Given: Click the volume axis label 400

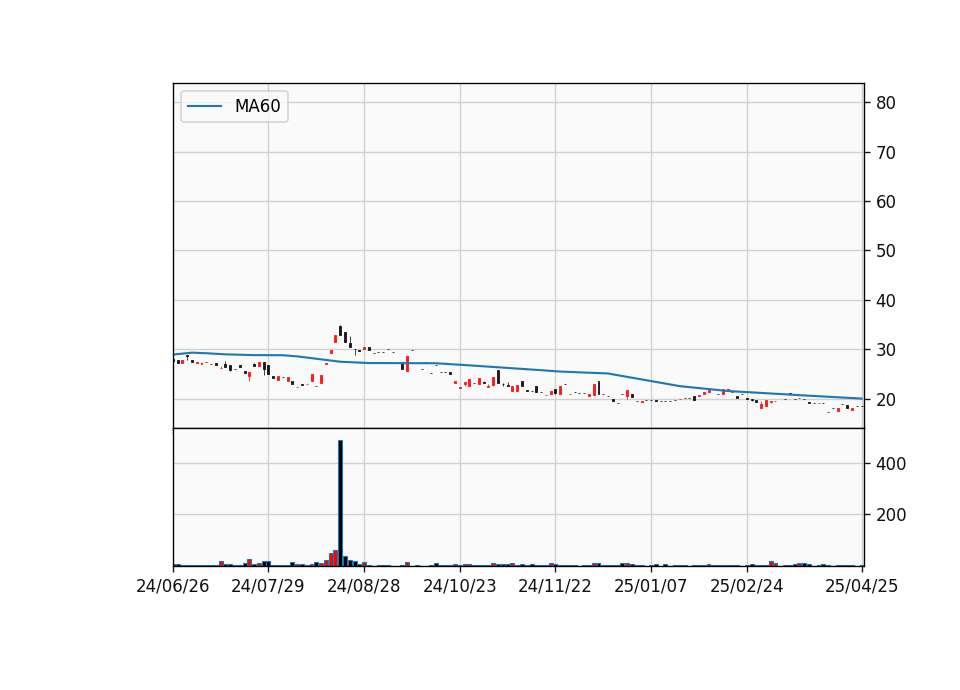Looking at the screenshot, I should (x=891, y=464).
